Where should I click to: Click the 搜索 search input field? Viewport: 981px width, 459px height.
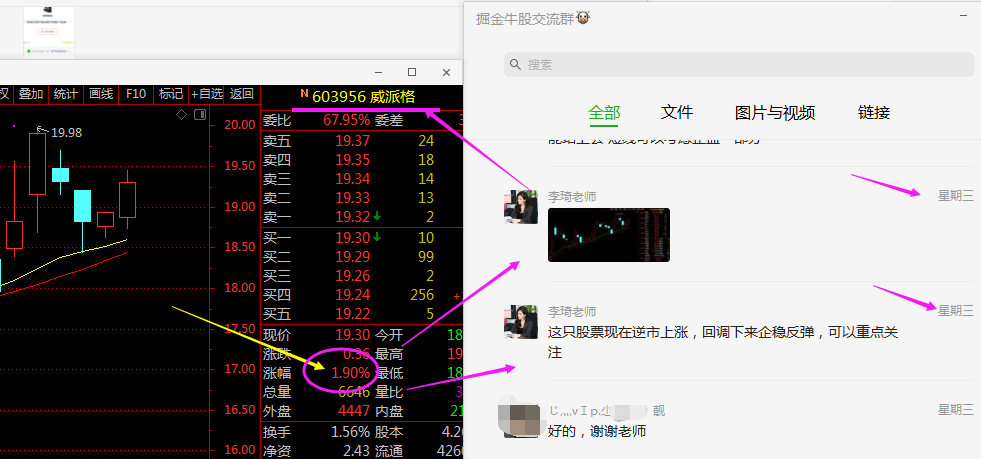(740, 64)
